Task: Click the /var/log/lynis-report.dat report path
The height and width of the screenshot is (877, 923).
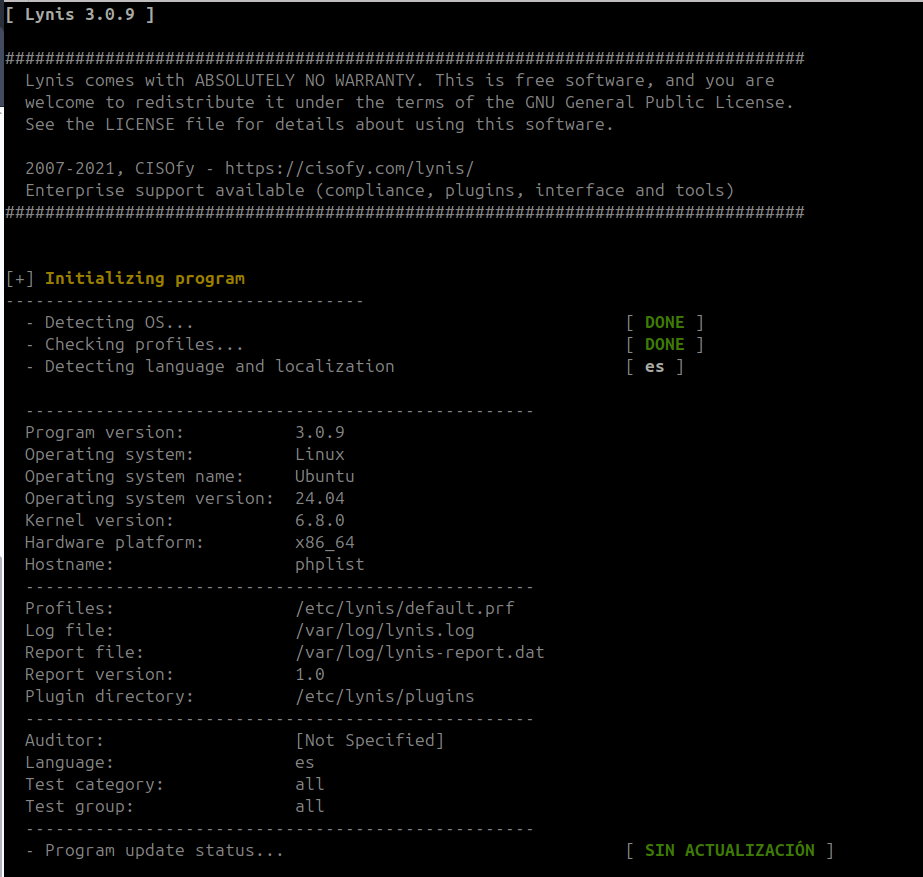Action: click(419, 653)
